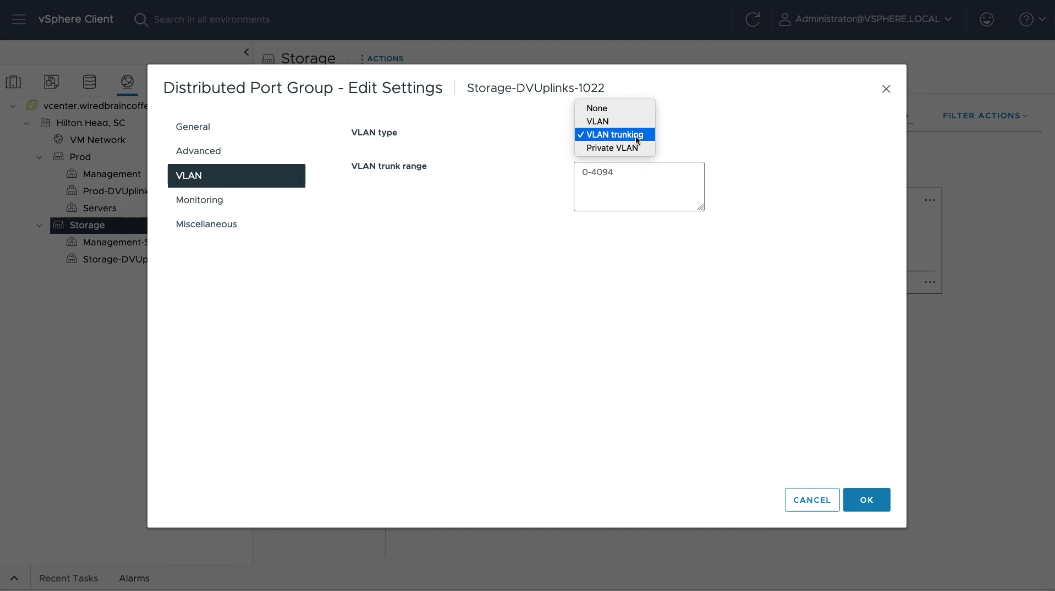Open the General settings tab
The image size is (1055, 591).
pos(193,127)
